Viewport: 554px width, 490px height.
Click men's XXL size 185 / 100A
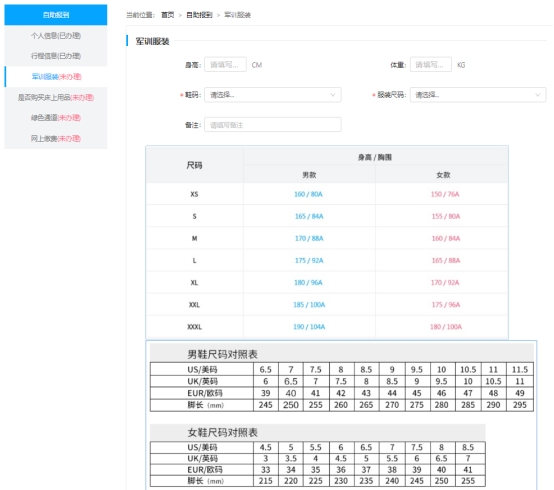click(309, 305)
